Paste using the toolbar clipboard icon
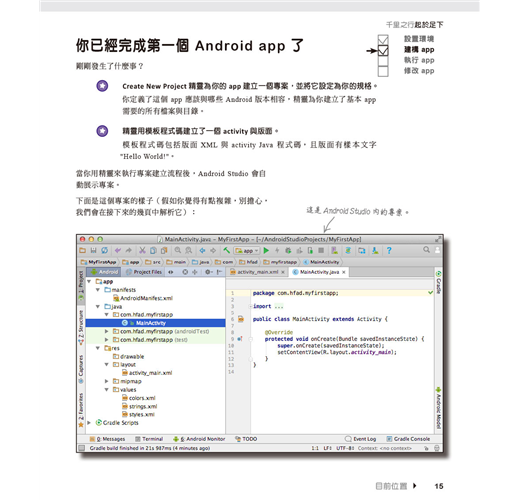The height and width of the screenshot is (500, 520). 164,250
